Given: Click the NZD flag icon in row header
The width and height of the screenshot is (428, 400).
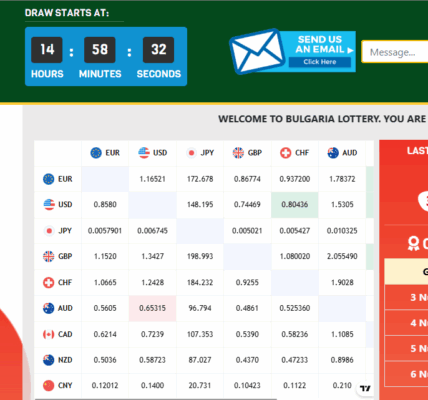Looking at the screenshot, I should coord(49,360).
